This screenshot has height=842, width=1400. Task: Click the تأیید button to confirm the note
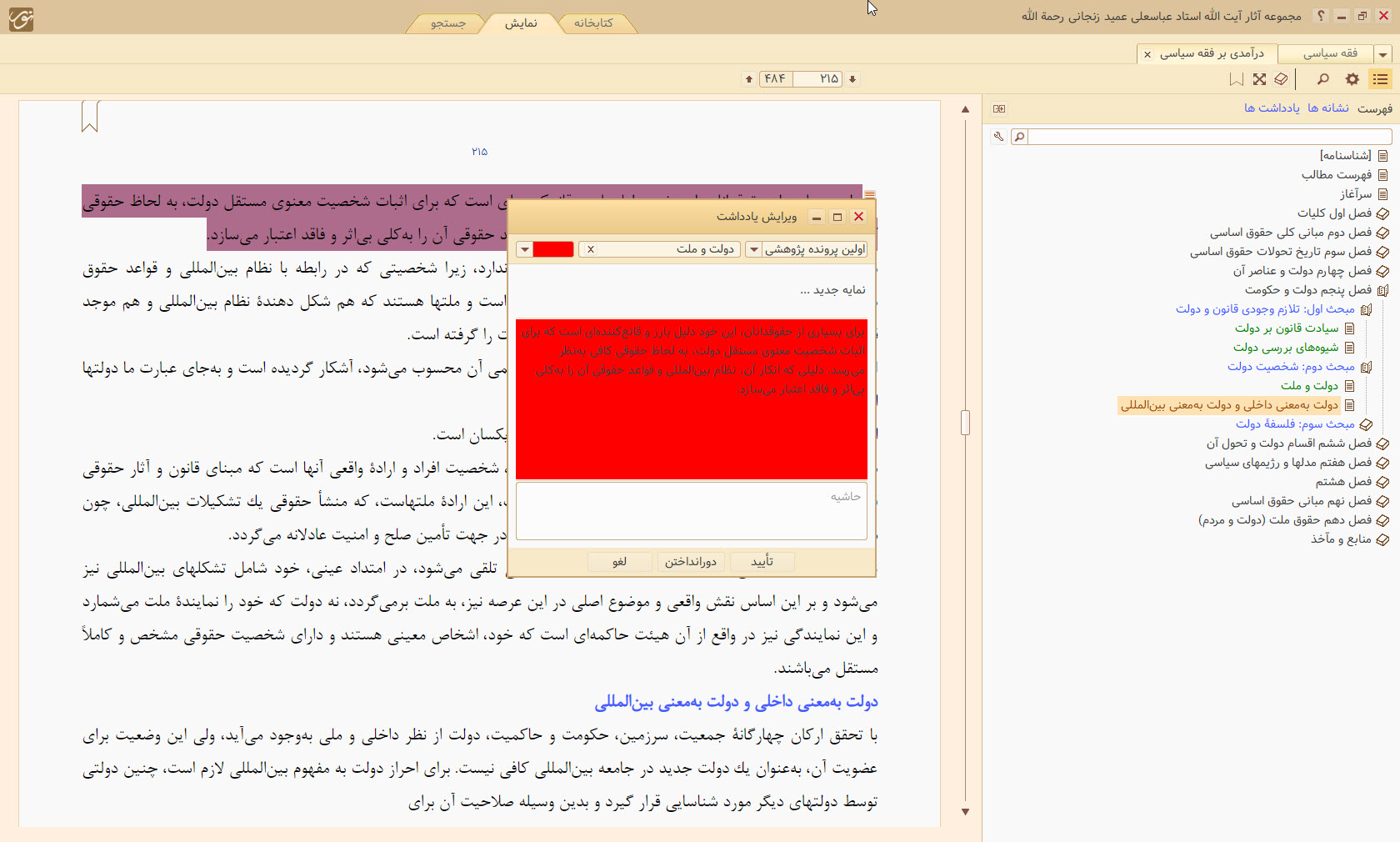click(x=762, y=562)
